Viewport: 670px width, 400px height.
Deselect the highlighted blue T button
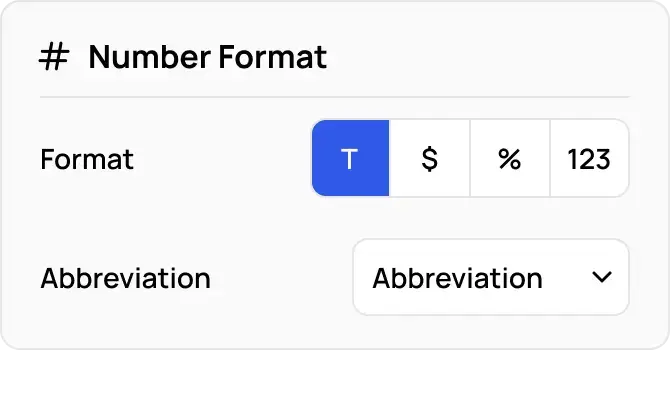(x=350, y=159)
